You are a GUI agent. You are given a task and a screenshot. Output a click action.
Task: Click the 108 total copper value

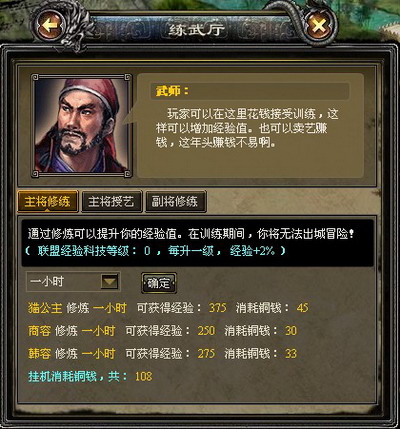coord(144,377)
